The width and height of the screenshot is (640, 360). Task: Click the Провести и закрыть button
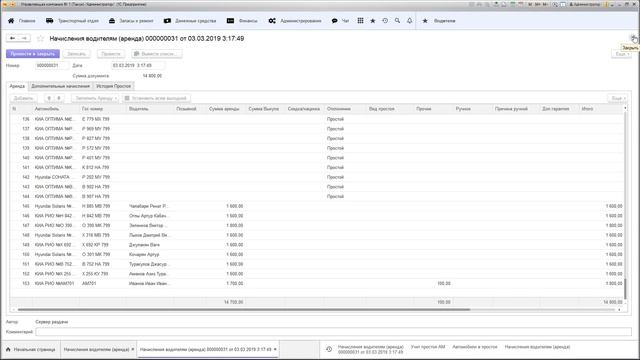pos(33,54)
